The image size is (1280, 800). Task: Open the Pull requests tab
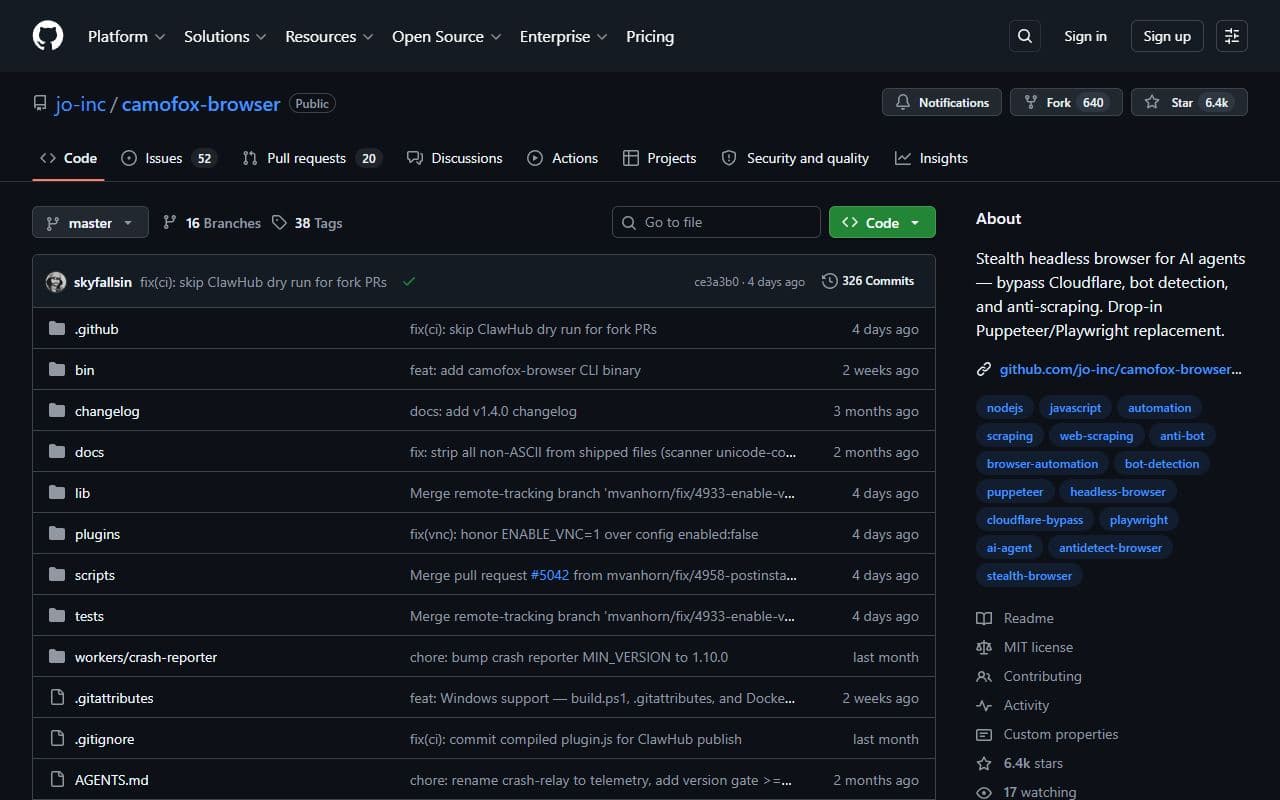(312, 158)
